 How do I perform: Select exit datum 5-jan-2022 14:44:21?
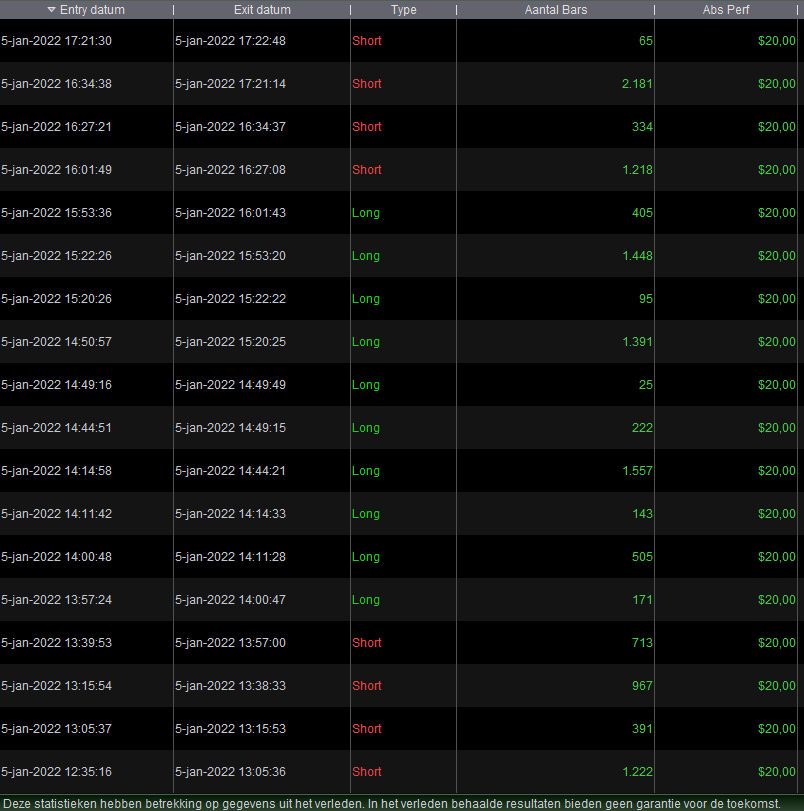pyautogui.click(x=230, y=470)
